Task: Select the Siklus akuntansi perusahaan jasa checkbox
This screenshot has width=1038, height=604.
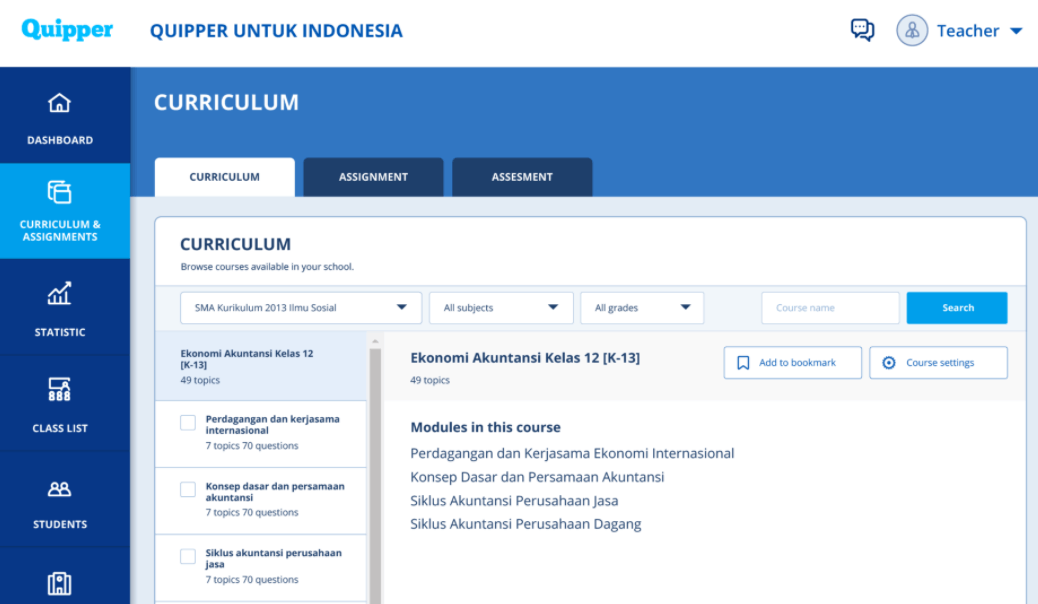Action: tap(187, 556)
